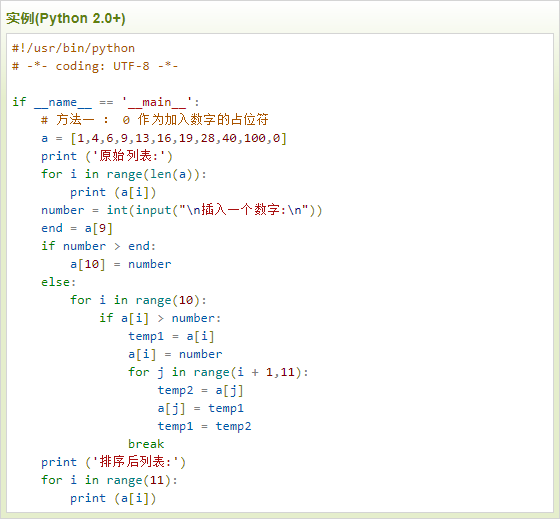
Task: Click the coding: UTF-8 comment line
Action: click(x=95, y=66)
